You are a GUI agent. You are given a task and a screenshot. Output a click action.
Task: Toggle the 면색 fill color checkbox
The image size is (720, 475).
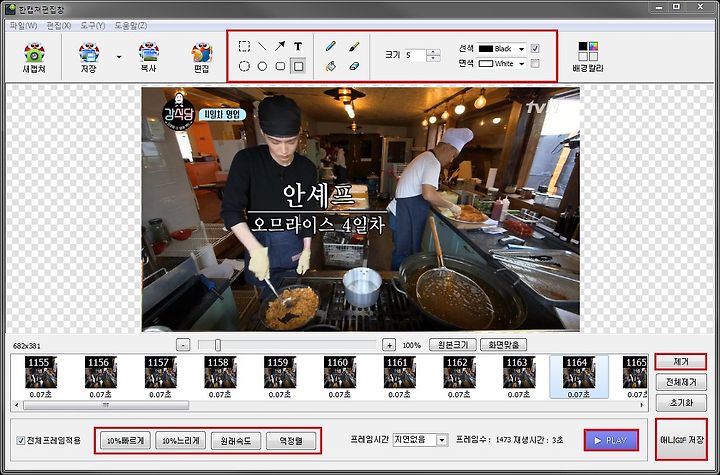[535, 63]
